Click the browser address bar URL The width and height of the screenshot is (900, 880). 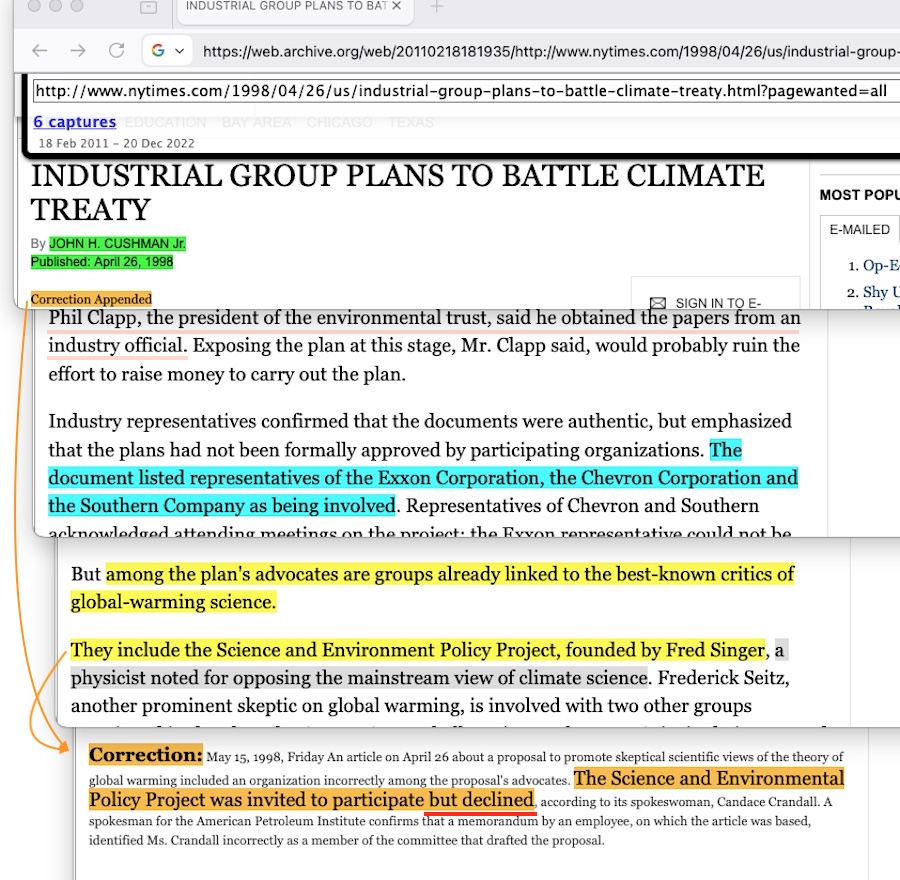[x=540, y=51]
